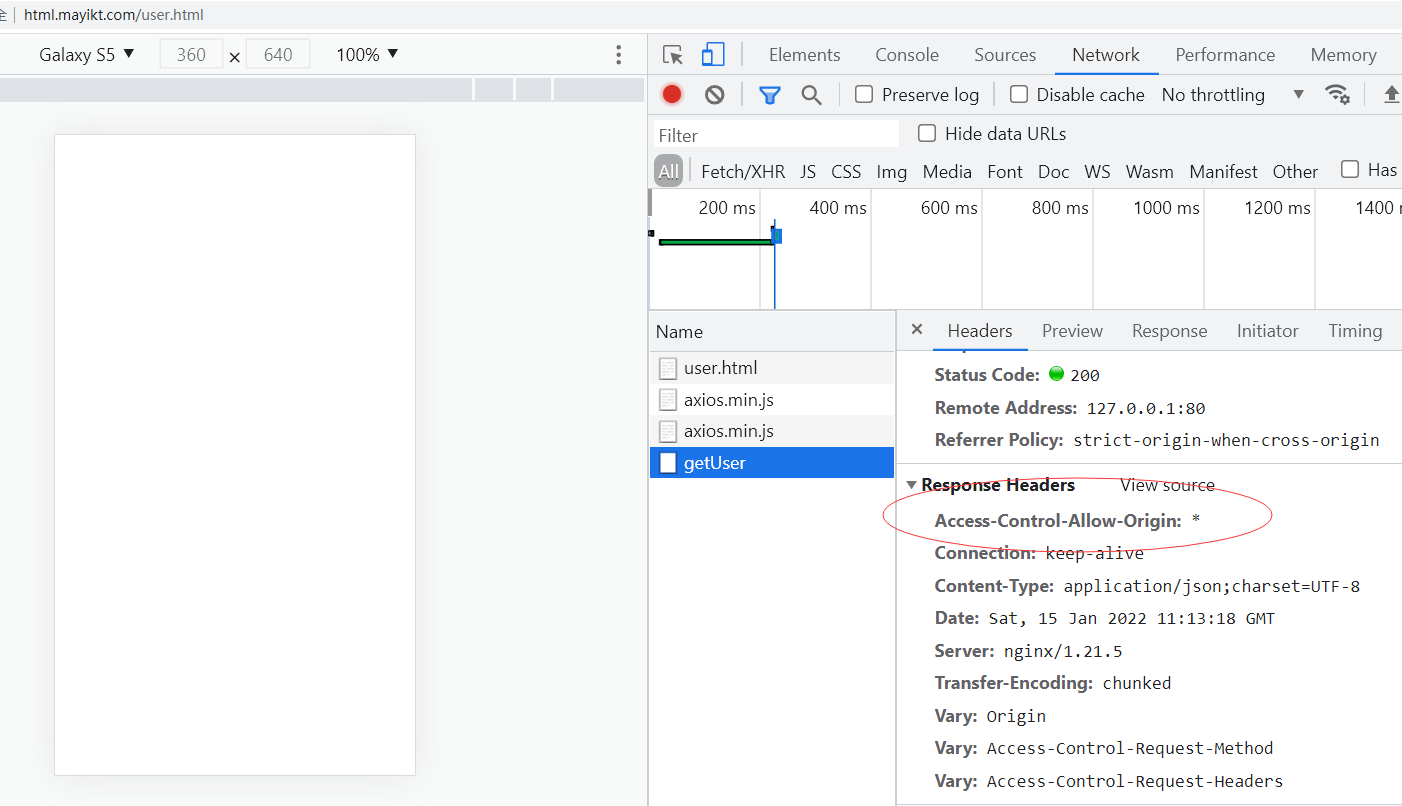This screenshot has height=806, width=1402.
Task: Open the Galaxy S5 device dropdown
Action: [87, 55]
